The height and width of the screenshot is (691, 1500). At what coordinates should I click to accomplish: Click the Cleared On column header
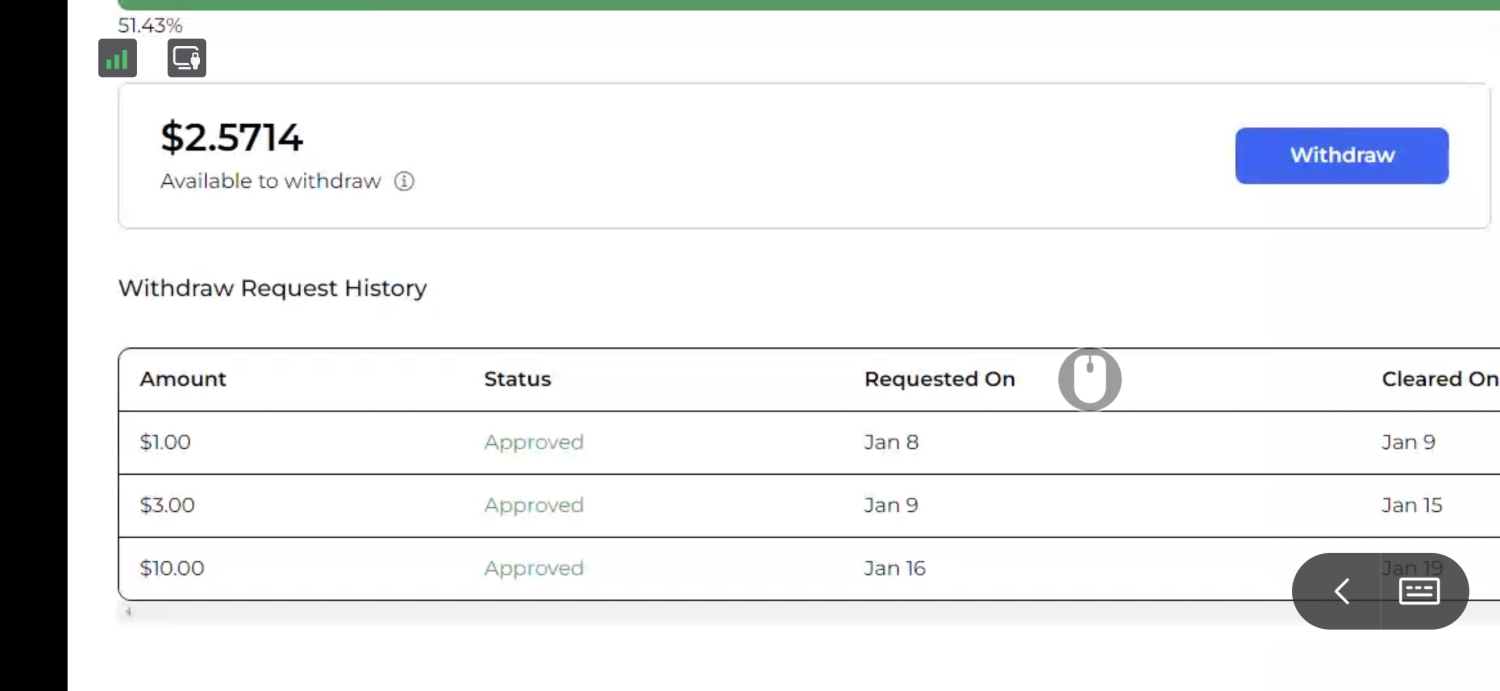1438,379
